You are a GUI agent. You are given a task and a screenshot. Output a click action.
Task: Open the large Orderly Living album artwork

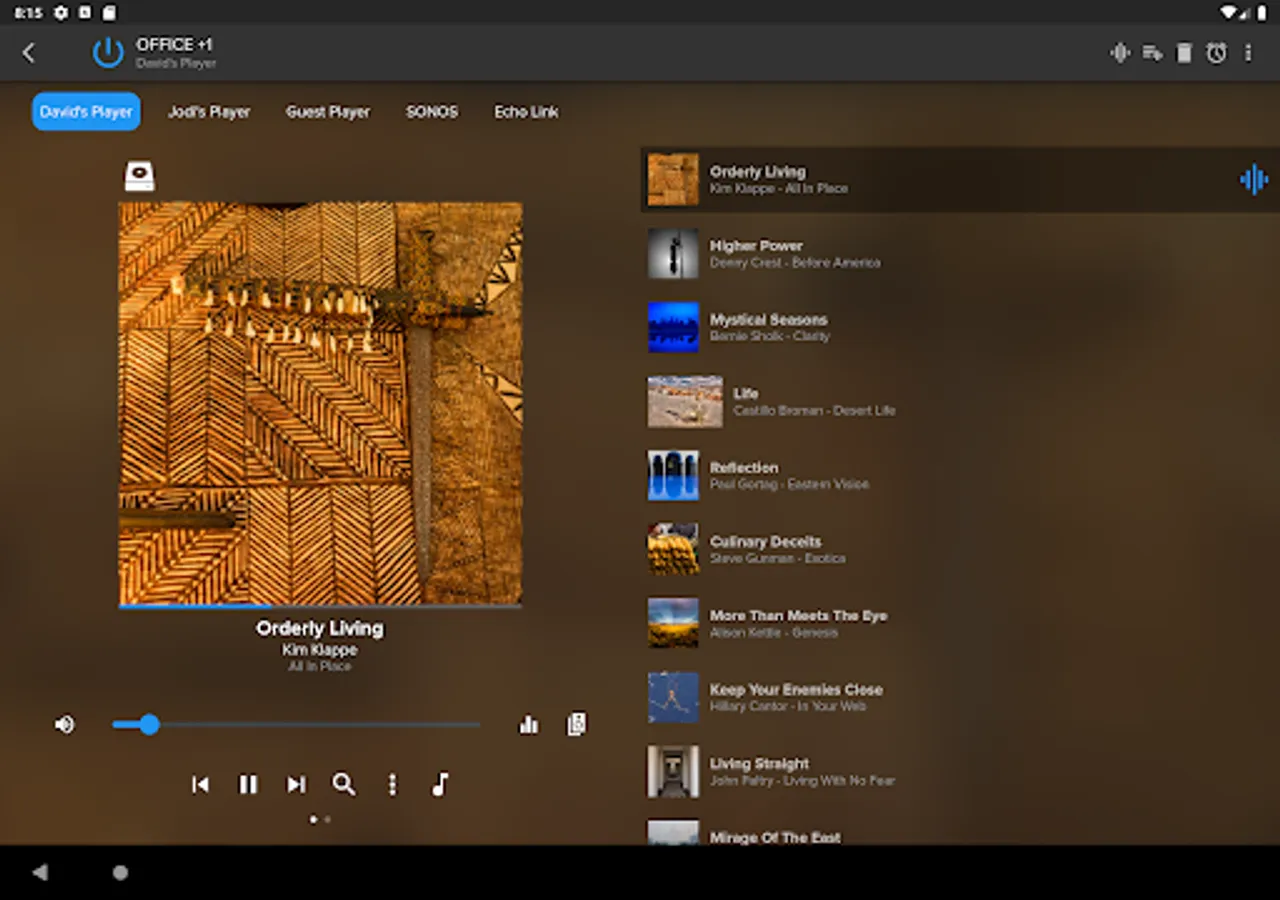[x=320, y=403]
